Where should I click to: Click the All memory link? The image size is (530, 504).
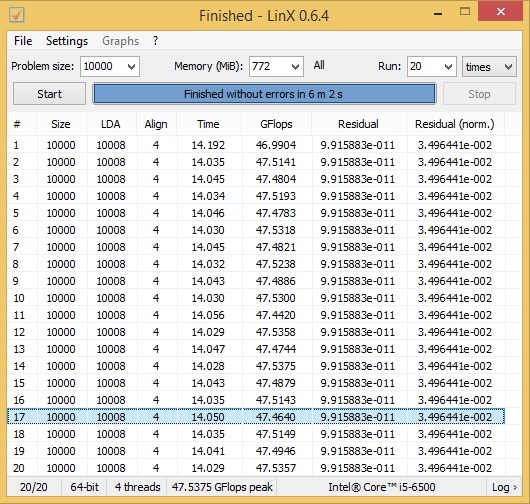(319, 65)
